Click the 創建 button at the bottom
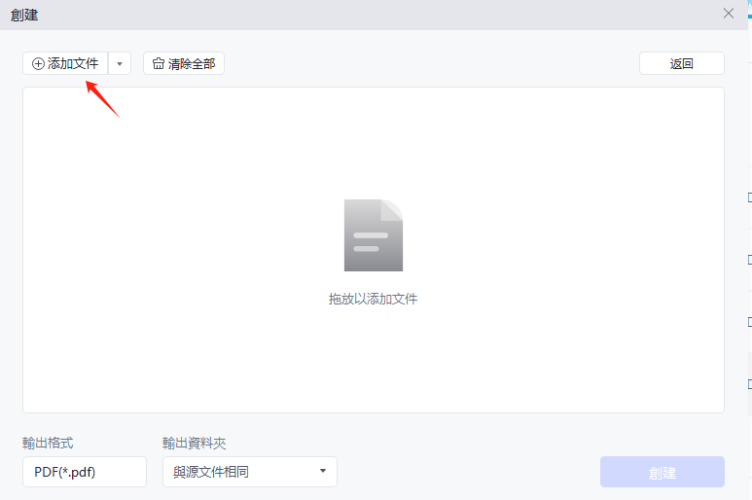Screen dimensions: 752x500 tap(662, 472)
